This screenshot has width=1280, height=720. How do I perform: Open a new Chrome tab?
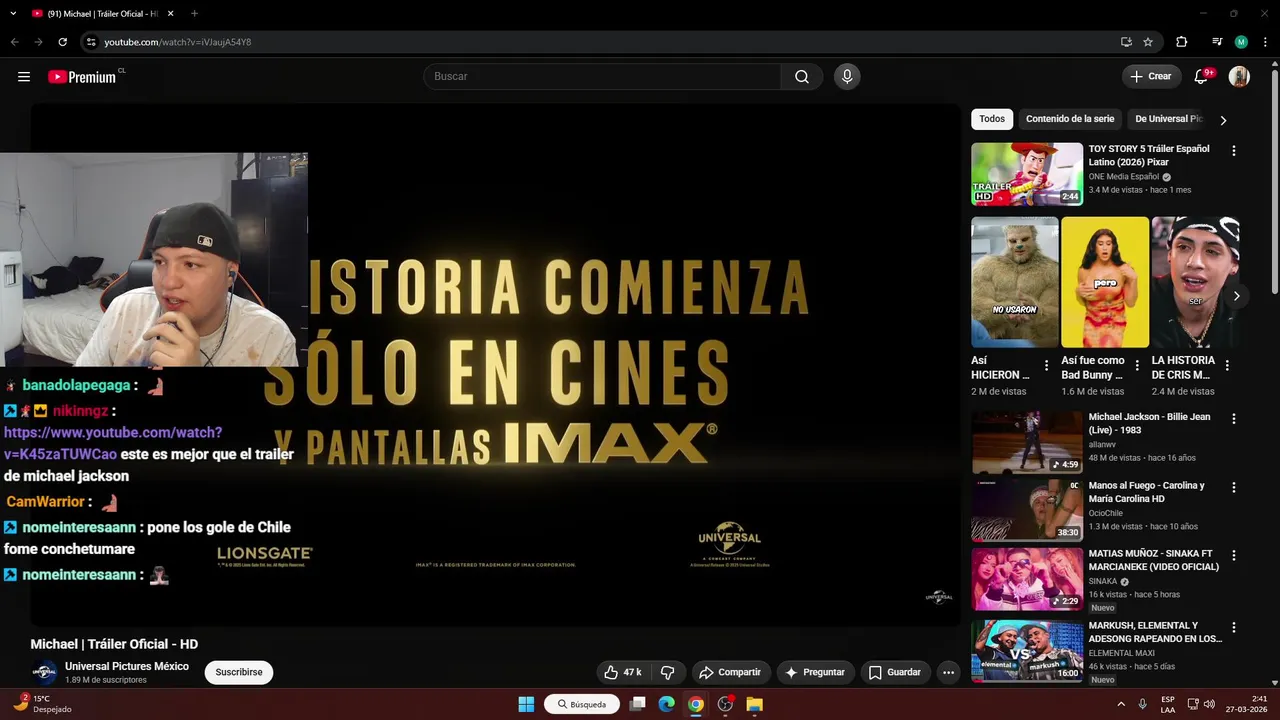pos(194,14)
